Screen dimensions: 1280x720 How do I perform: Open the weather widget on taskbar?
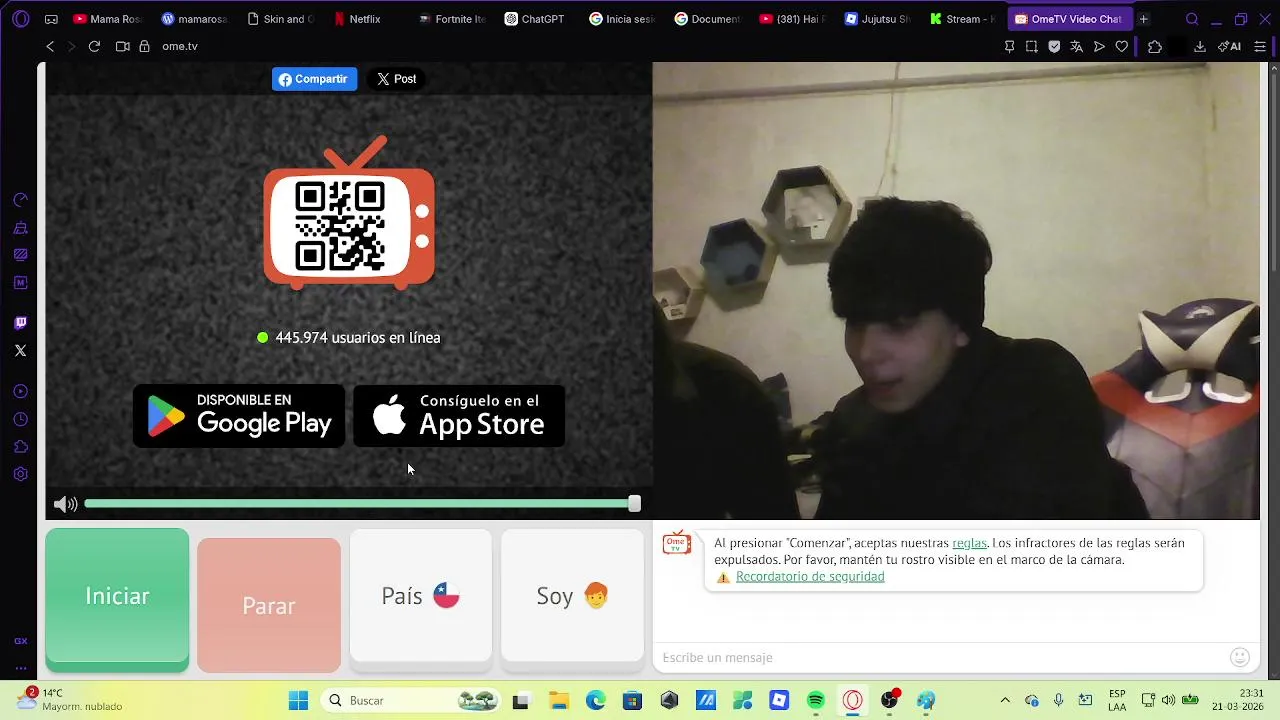[72, 700]
